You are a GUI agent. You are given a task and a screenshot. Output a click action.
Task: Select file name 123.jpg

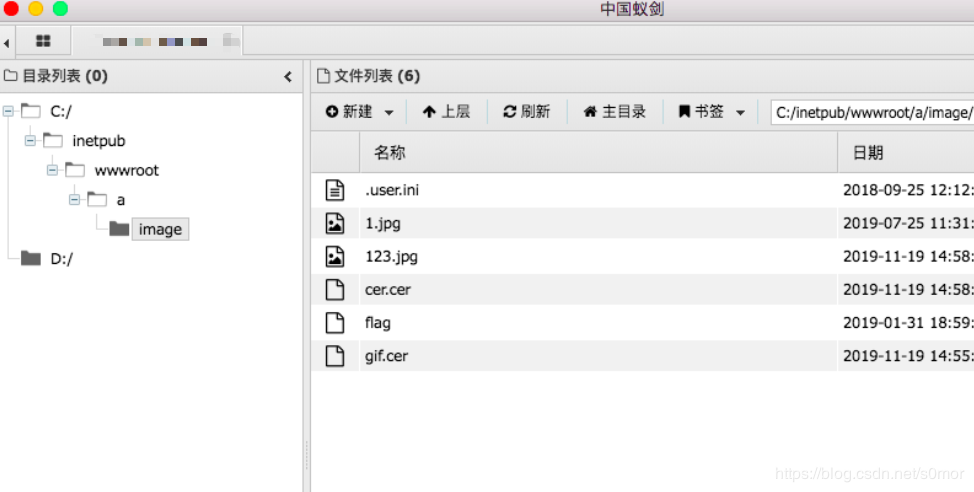(391, 256)
